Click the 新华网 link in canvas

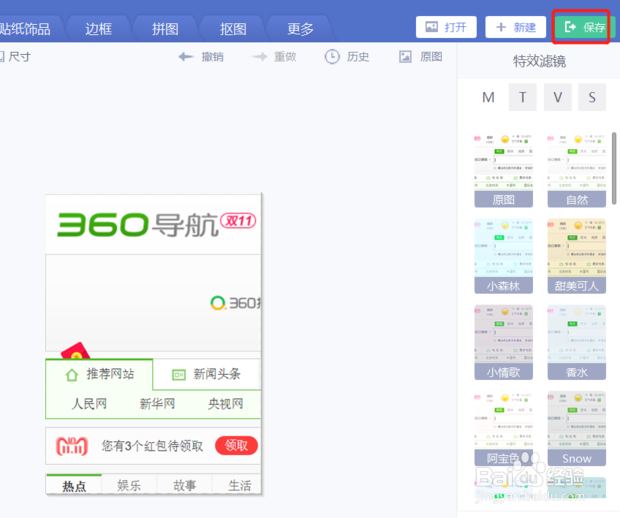[157, 404]
